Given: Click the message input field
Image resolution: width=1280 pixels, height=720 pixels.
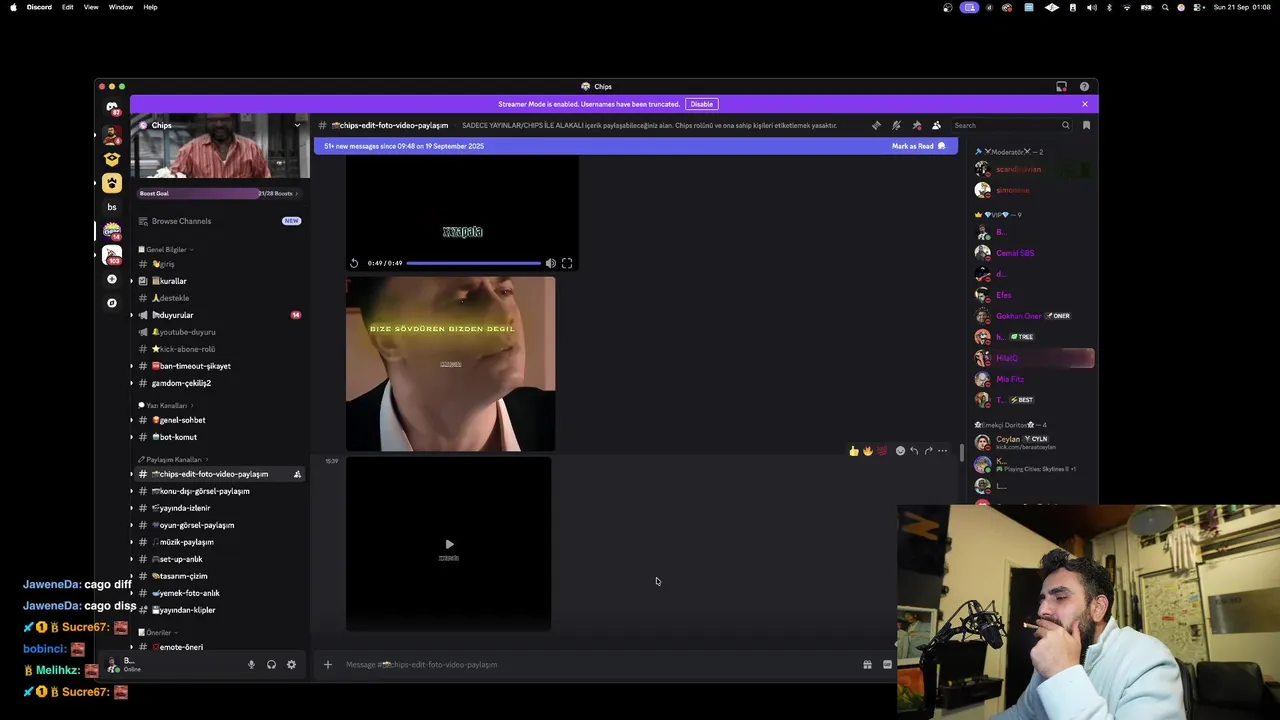Looking at the screenshot, I should click(x=600, y=665).
